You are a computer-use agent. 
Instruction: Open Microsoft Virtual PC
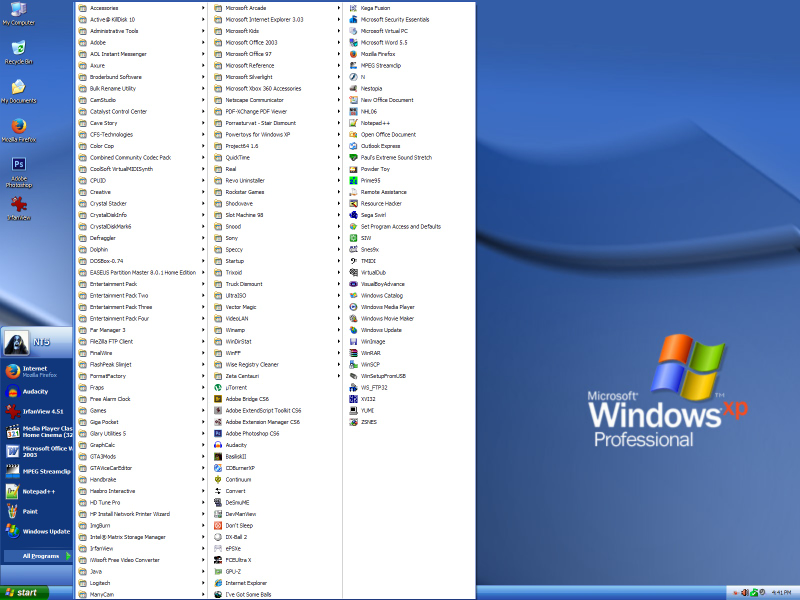[x=384, y=31]
